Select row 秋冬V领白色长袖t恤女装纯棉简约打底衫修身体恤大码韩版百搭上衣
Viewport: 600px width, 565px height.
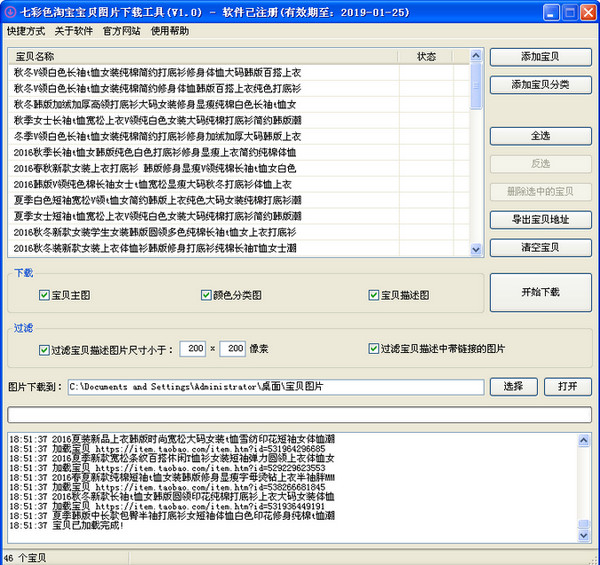click(239, 72)
